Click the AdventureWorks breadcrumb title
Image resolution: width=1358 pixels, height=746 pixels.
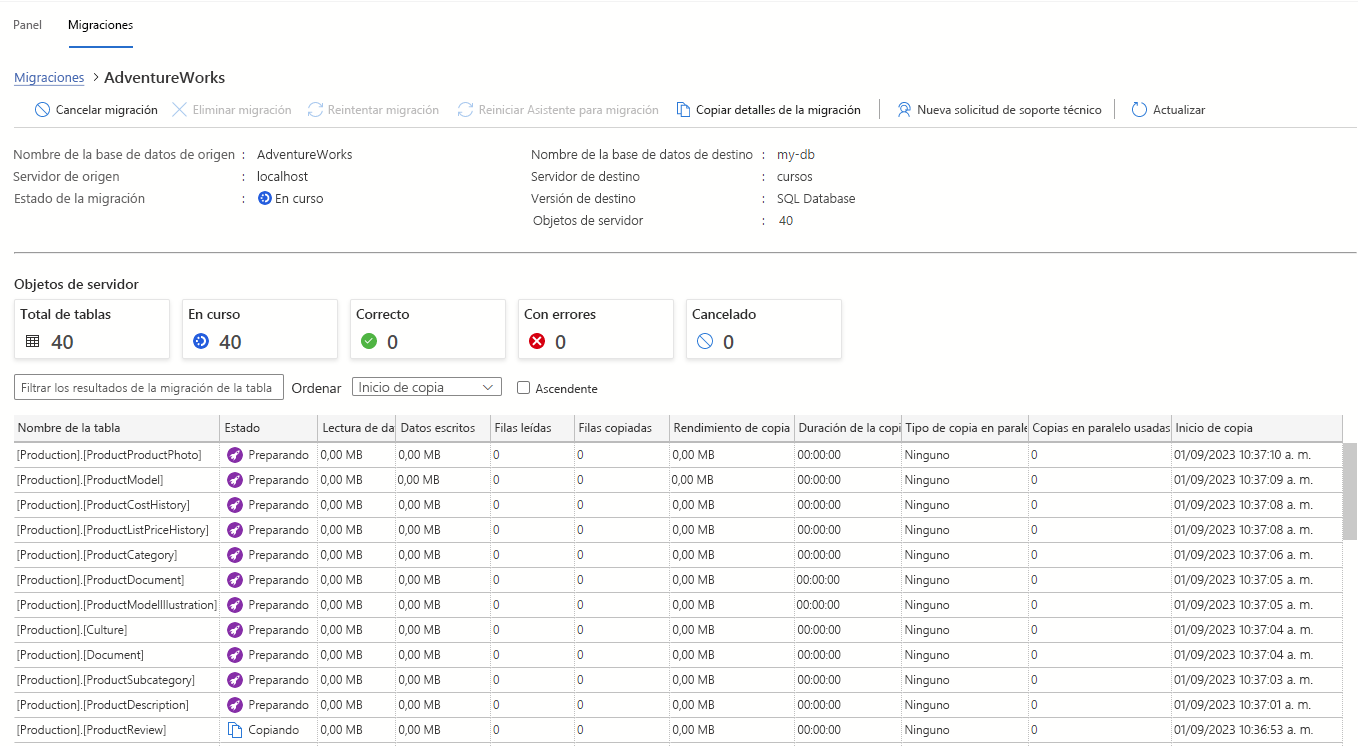[165, 78]
